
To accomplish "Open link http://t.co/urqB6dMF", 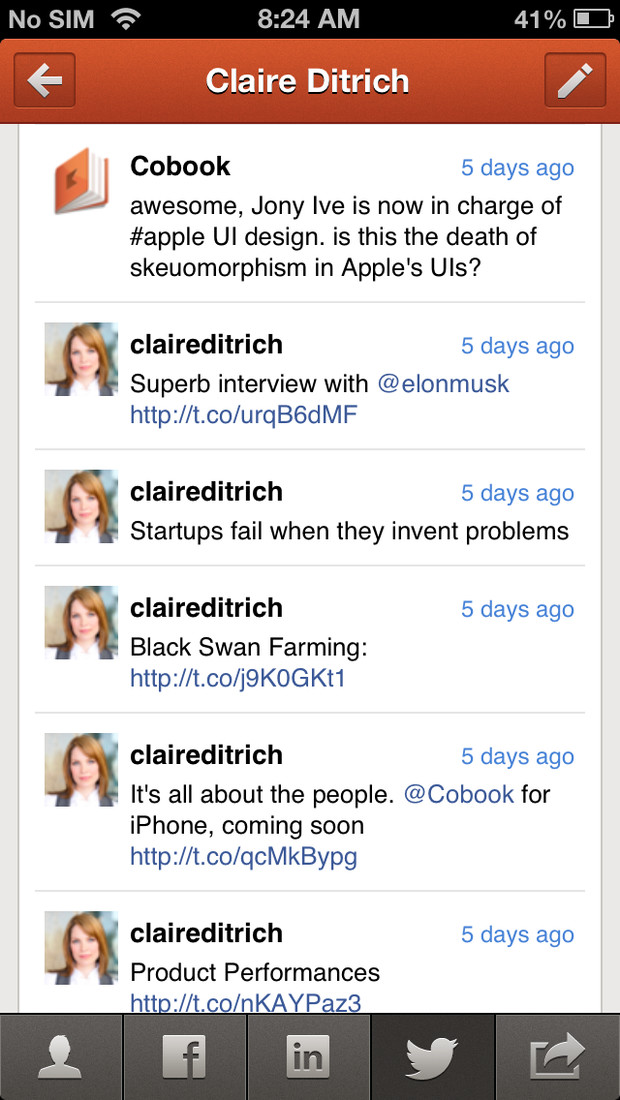I will coord(244,415).
